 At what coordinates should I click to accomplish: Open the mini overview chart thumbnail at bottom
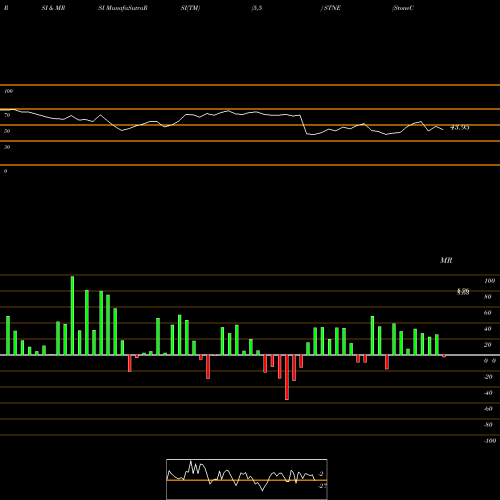point(247,479)
